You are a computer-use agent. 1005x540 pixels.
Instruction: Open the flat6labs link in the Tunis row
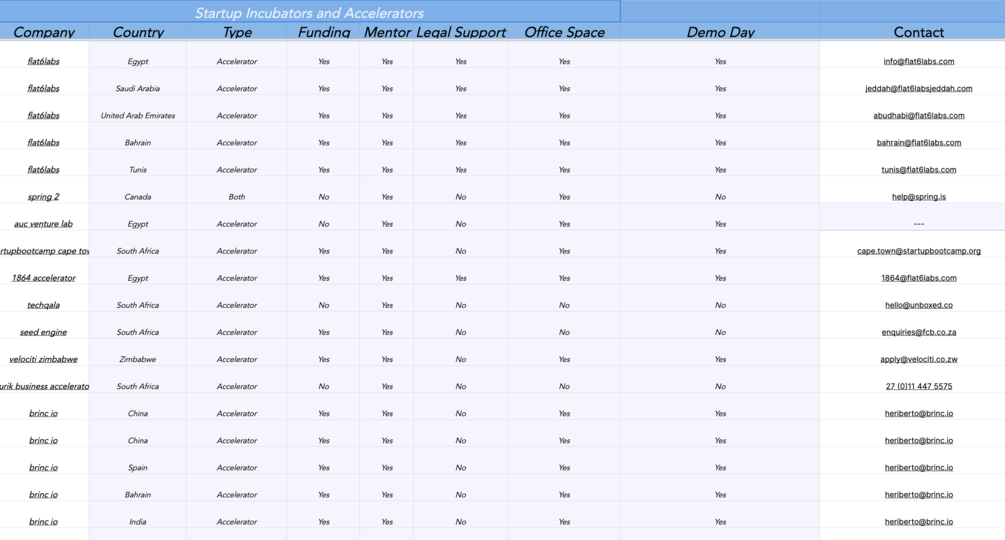point(43,170)
